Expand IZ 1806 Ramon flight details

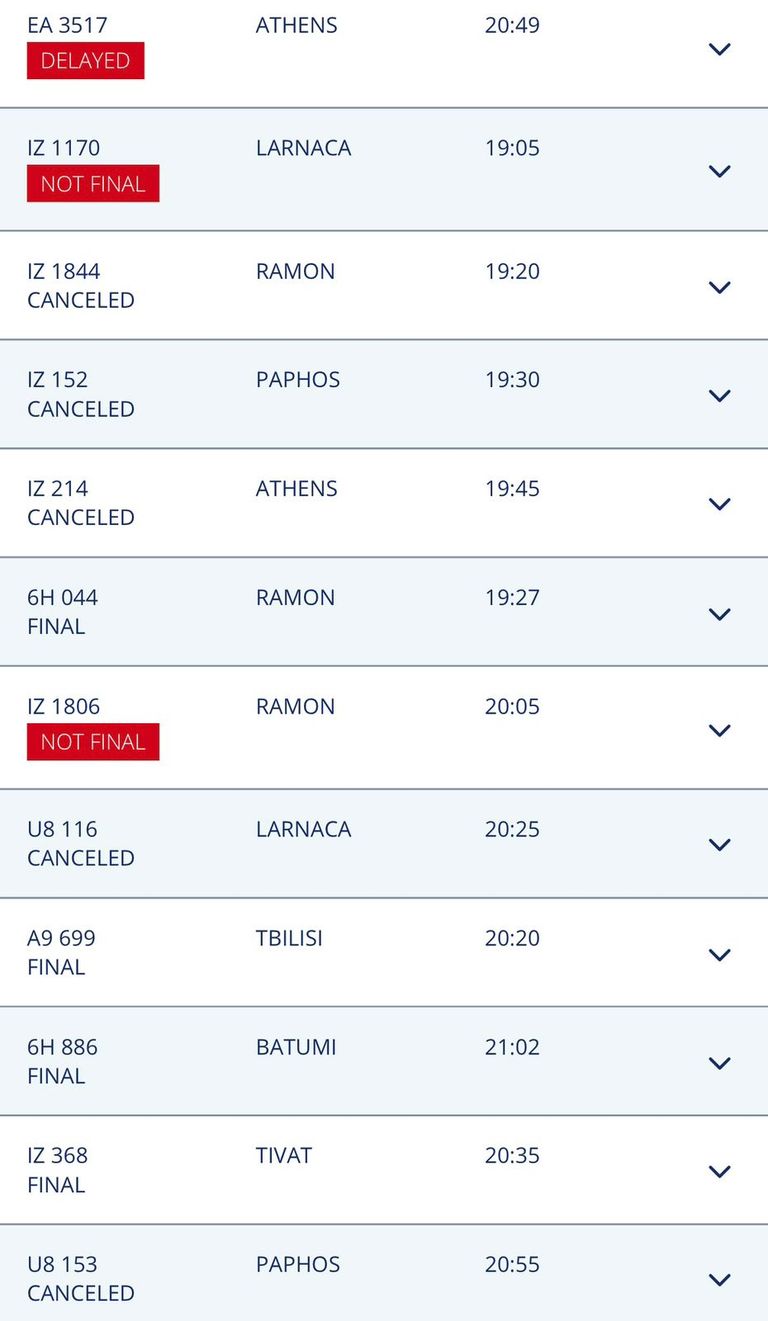pos(719,730)
